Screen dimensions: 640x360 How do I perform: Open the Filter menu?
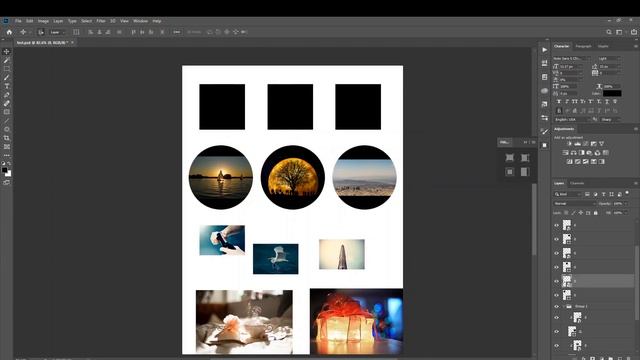[x=101, y=21]
